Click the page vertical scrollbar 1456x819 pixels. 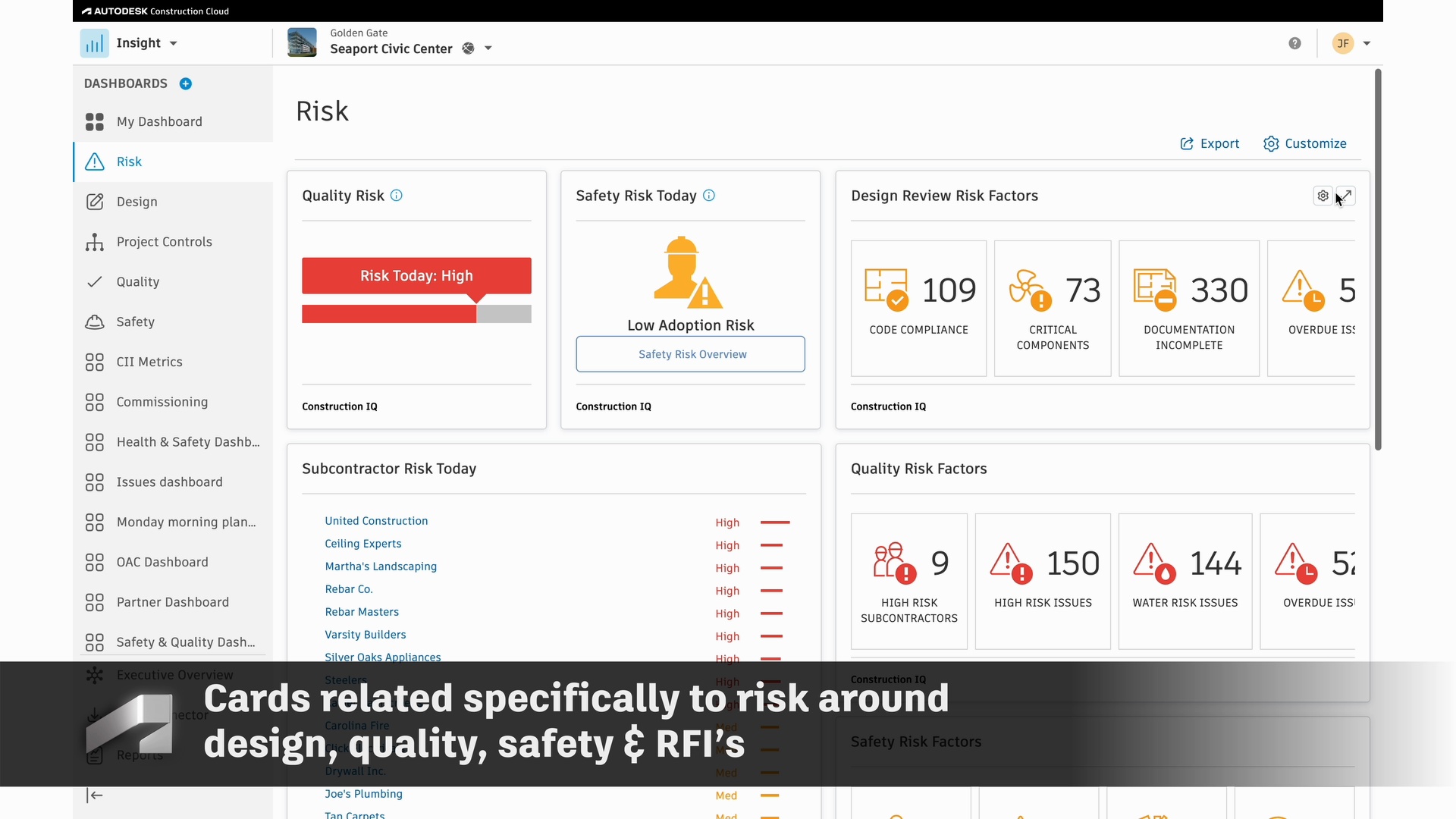click(x=1377, y=258)
